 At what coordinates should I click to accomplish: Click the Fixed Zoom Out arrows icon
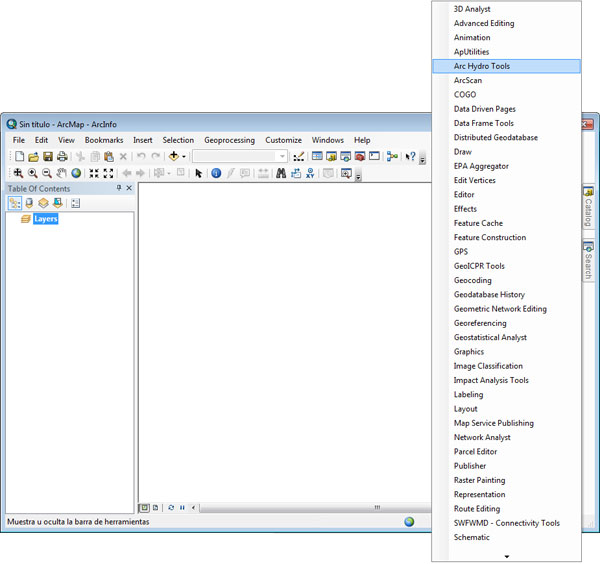click(x=108, y=173)
